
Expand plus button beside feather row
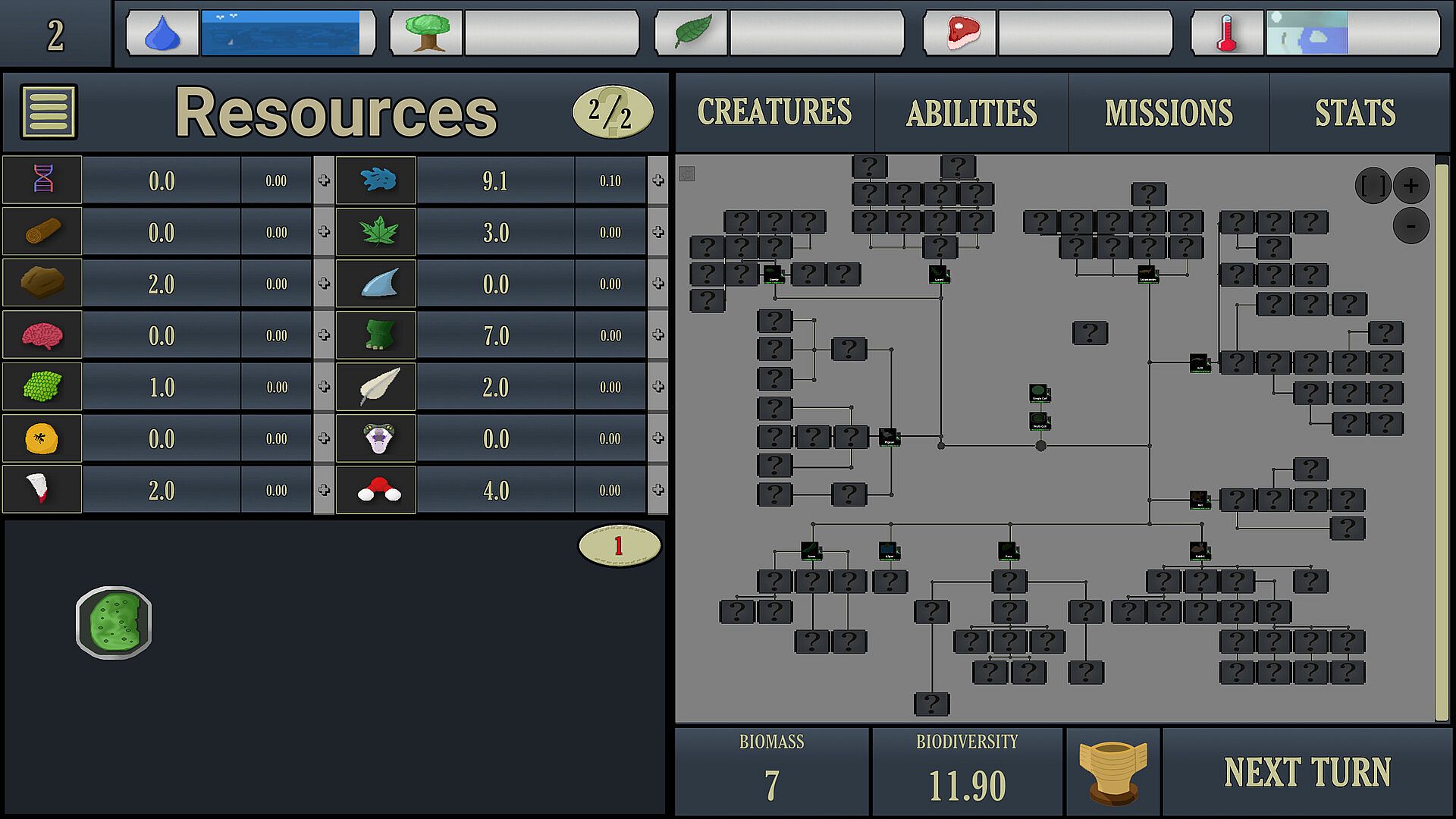click(658, 387)
